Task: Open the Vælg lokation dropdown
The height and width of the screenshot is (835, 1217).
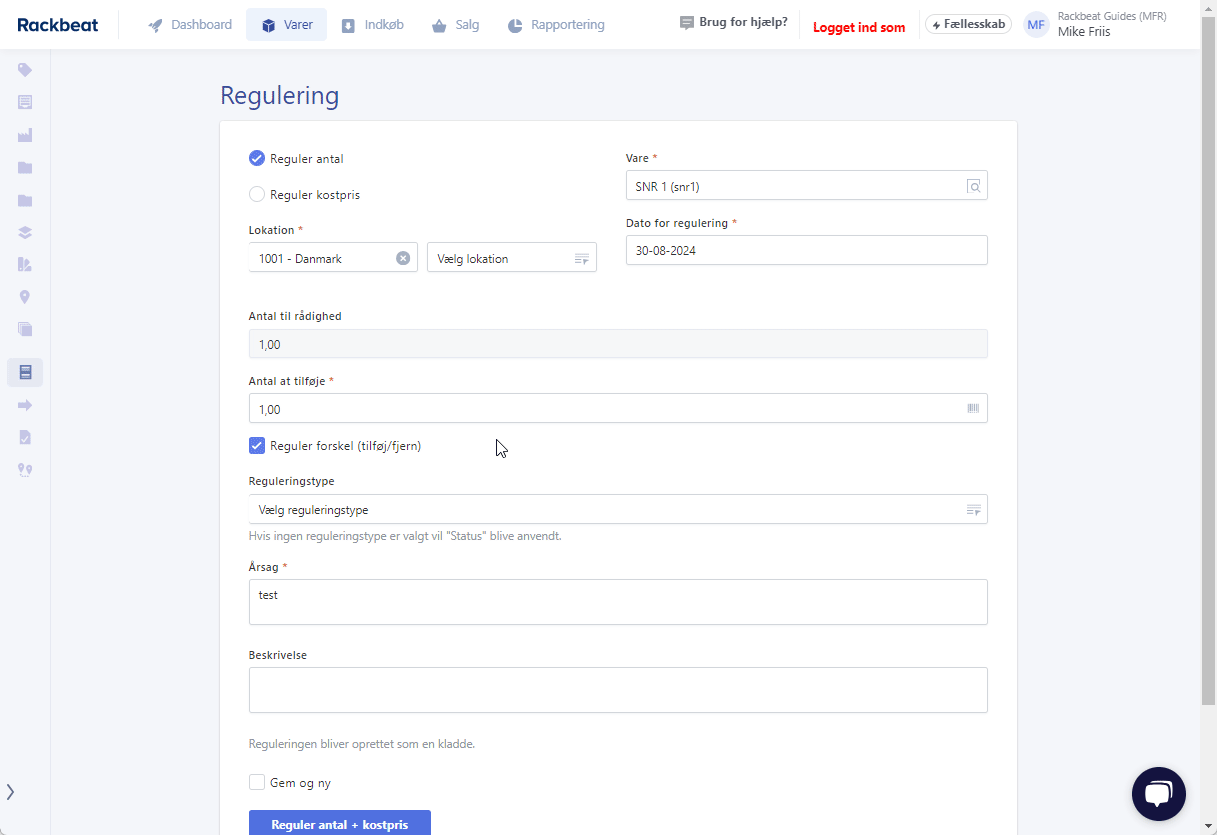Action: [511, 258]
